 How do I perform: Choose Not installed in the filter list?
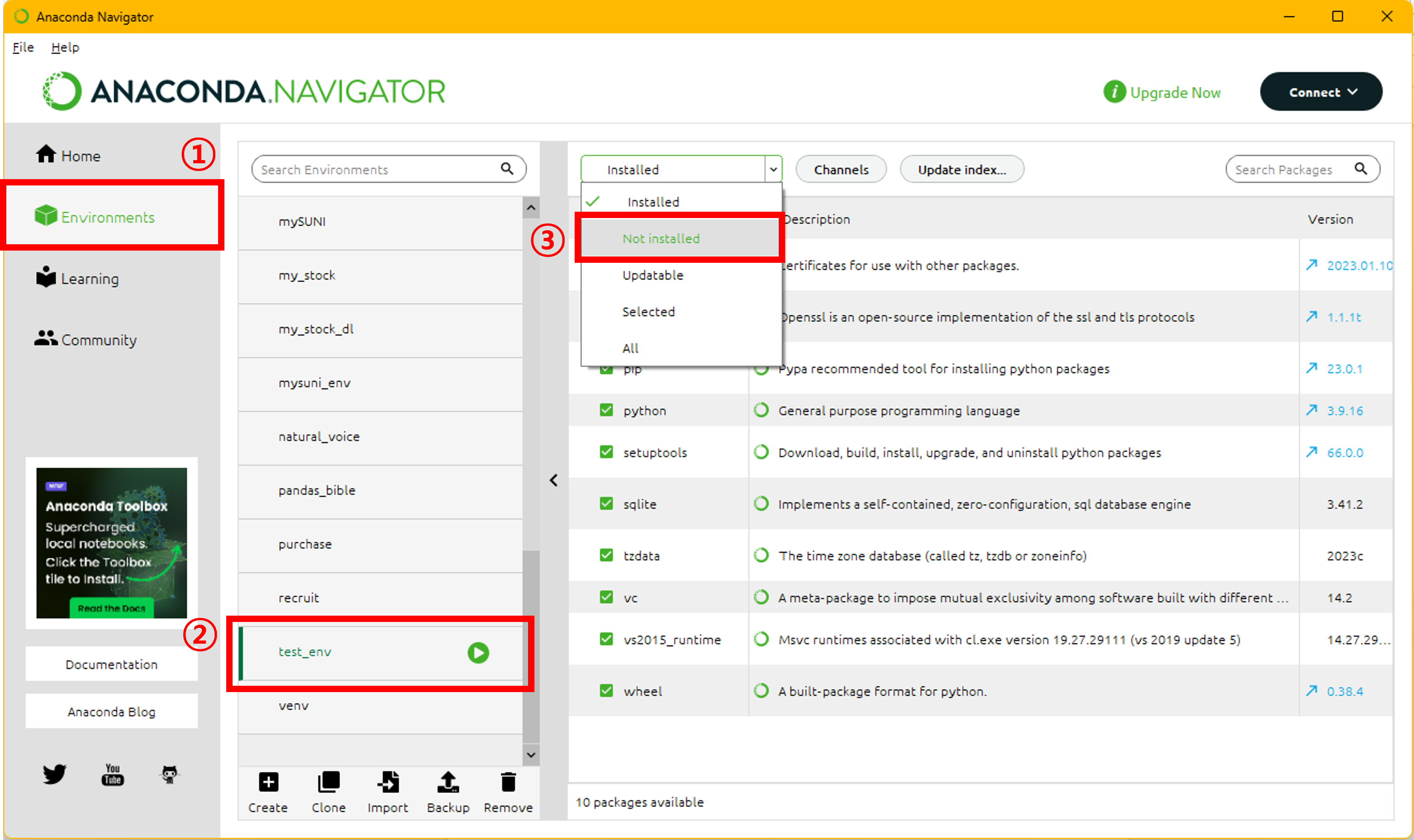pyautogui.click(x=681, y=238)
